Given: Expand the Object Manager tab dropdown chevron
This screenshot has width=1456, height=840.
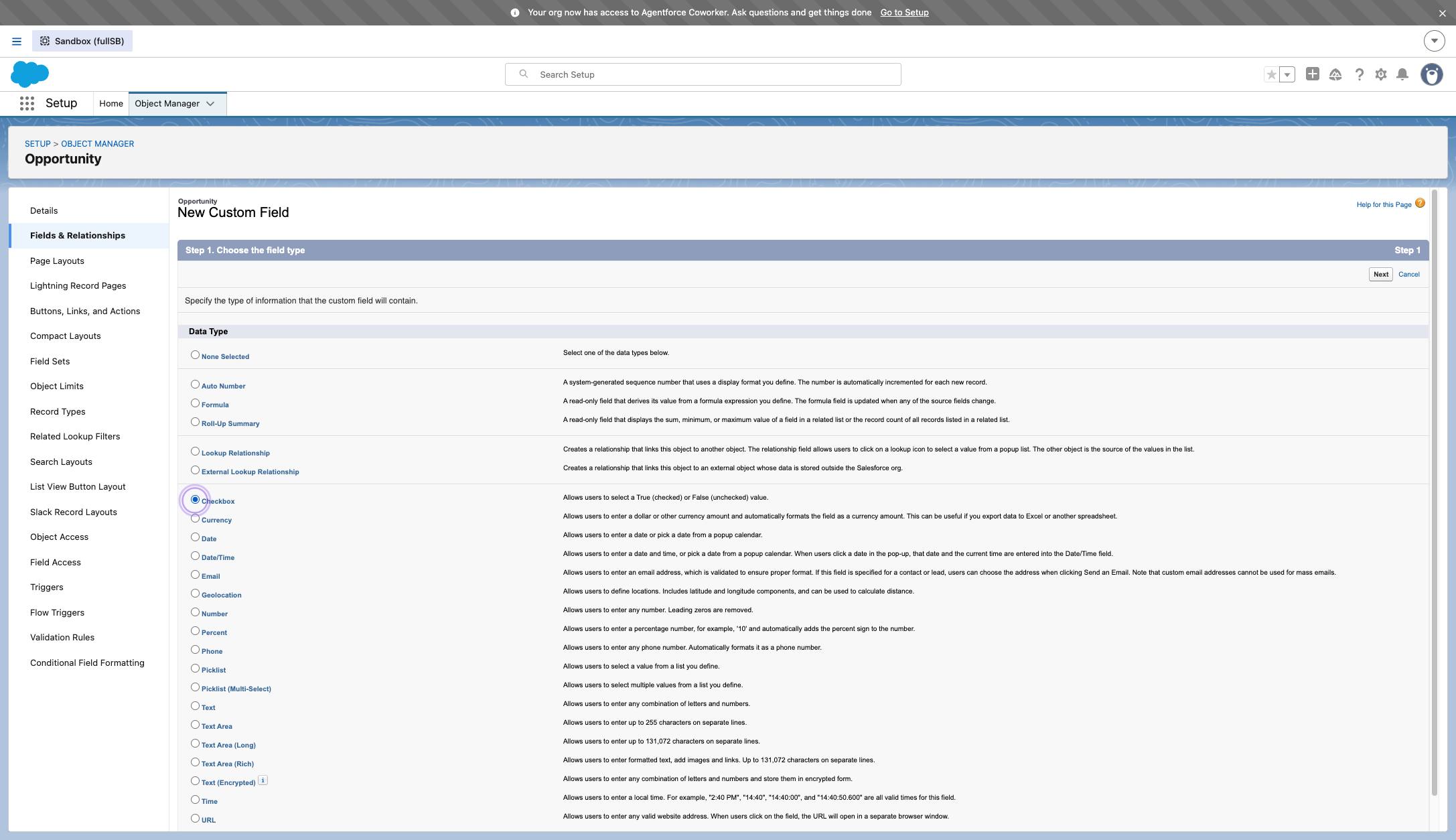Looking at the screenshot, I should pyautogui.click(x=210, y=104).
